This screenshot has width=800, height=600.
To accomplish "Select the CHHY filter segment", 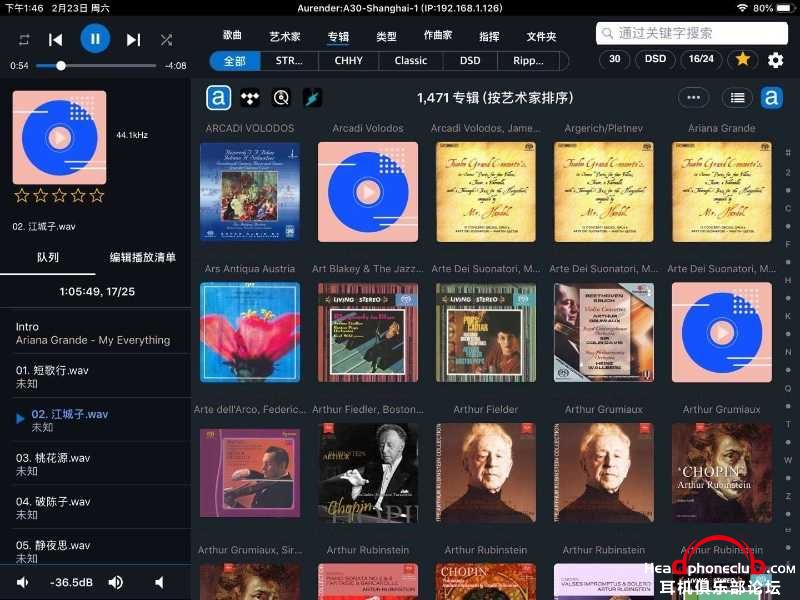I will click(348, 61).
